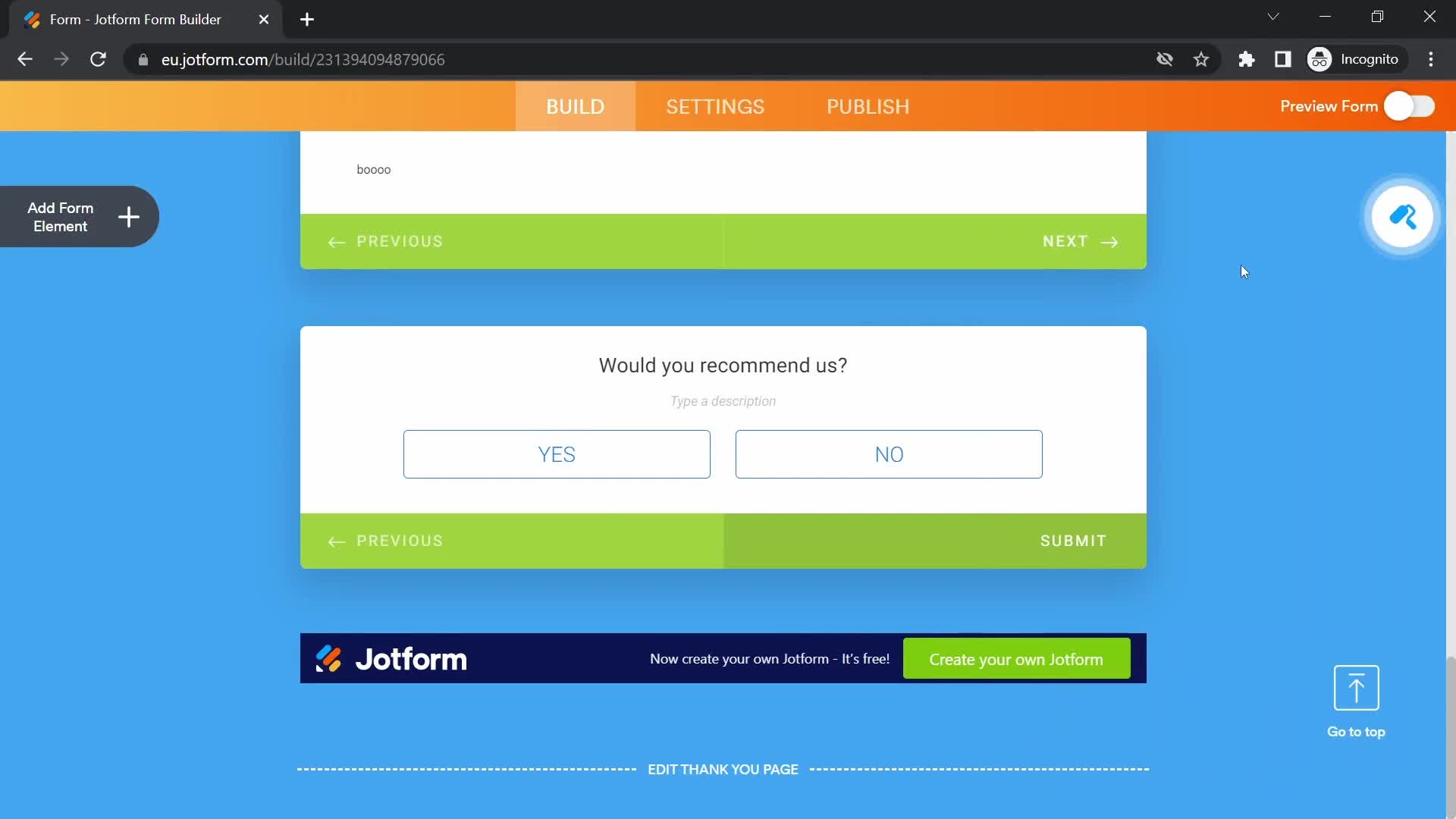Click the forward arrow on NEXT button

click(x=1110, y=241)
